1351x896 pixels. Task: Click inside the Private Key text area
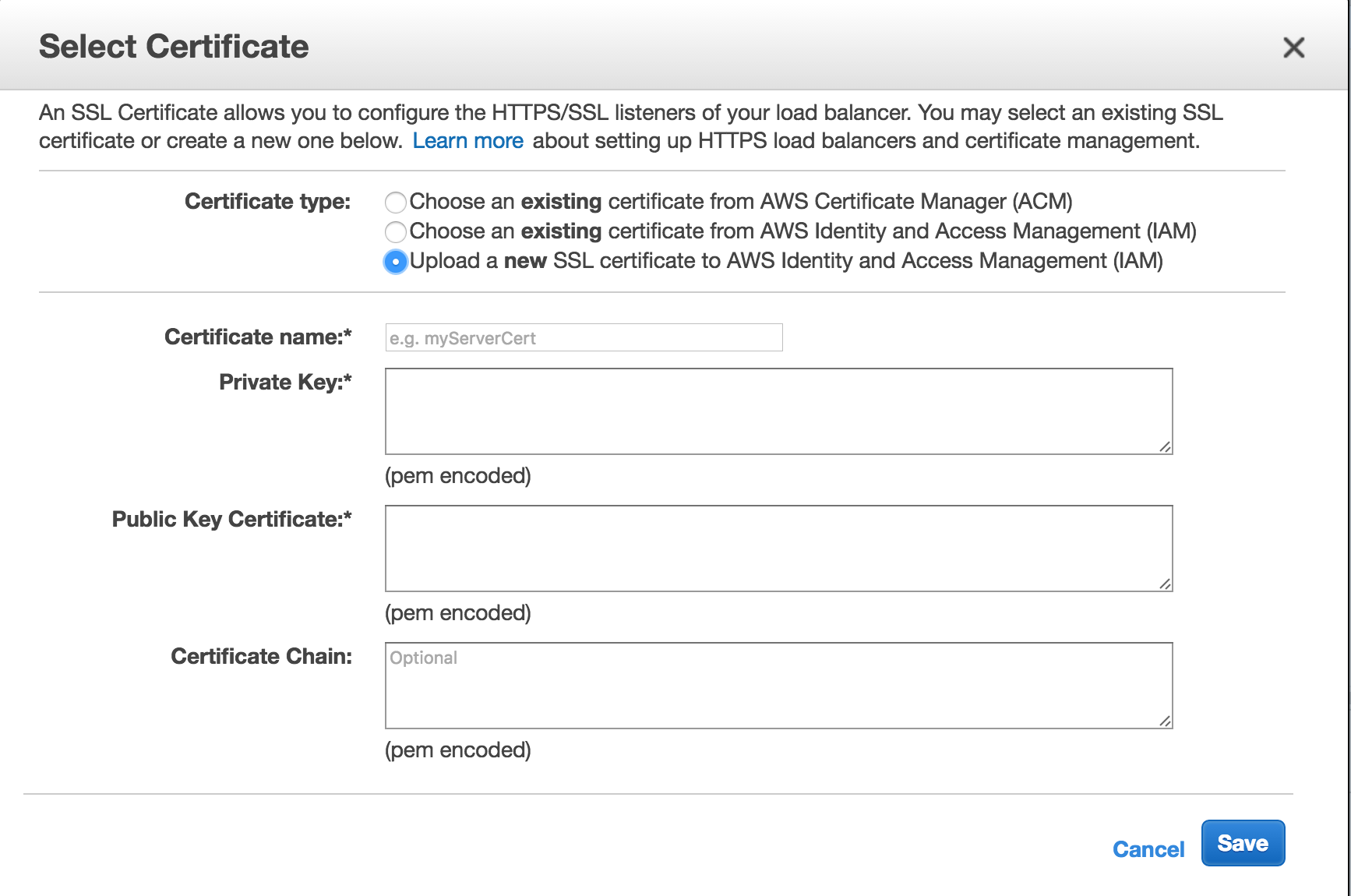click(x=778, y=411)
